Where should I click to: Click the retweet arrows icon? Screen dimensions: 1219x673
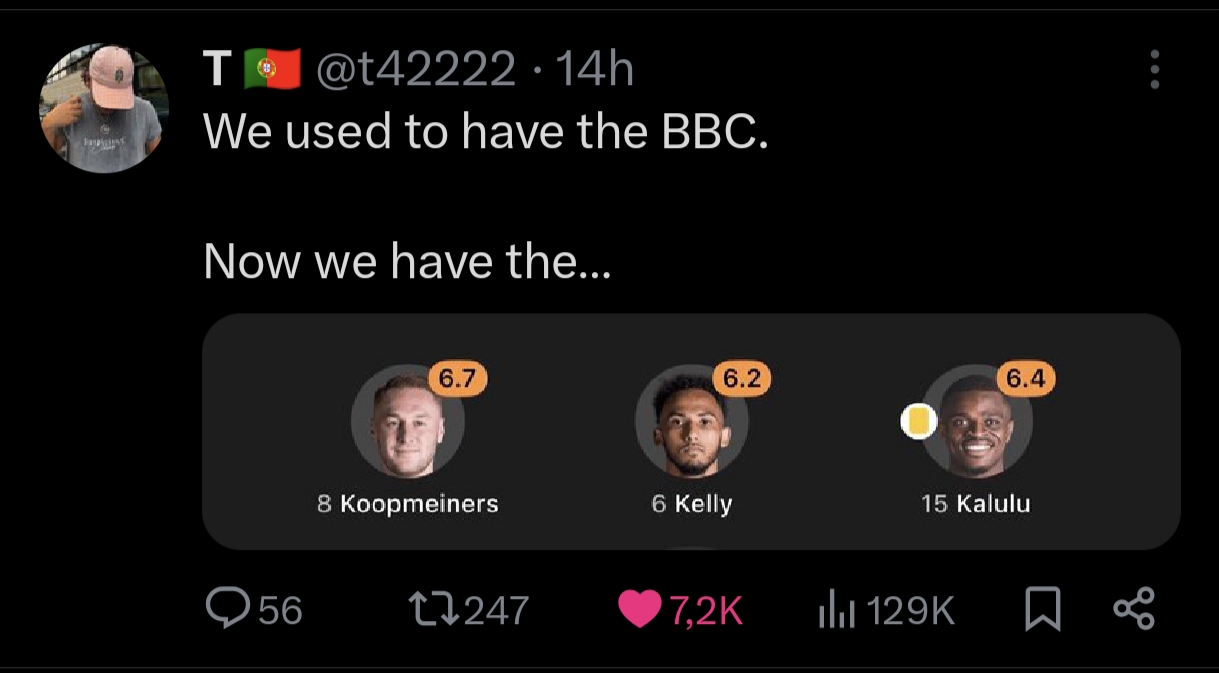pyautogui.click(x=434, y=607)
